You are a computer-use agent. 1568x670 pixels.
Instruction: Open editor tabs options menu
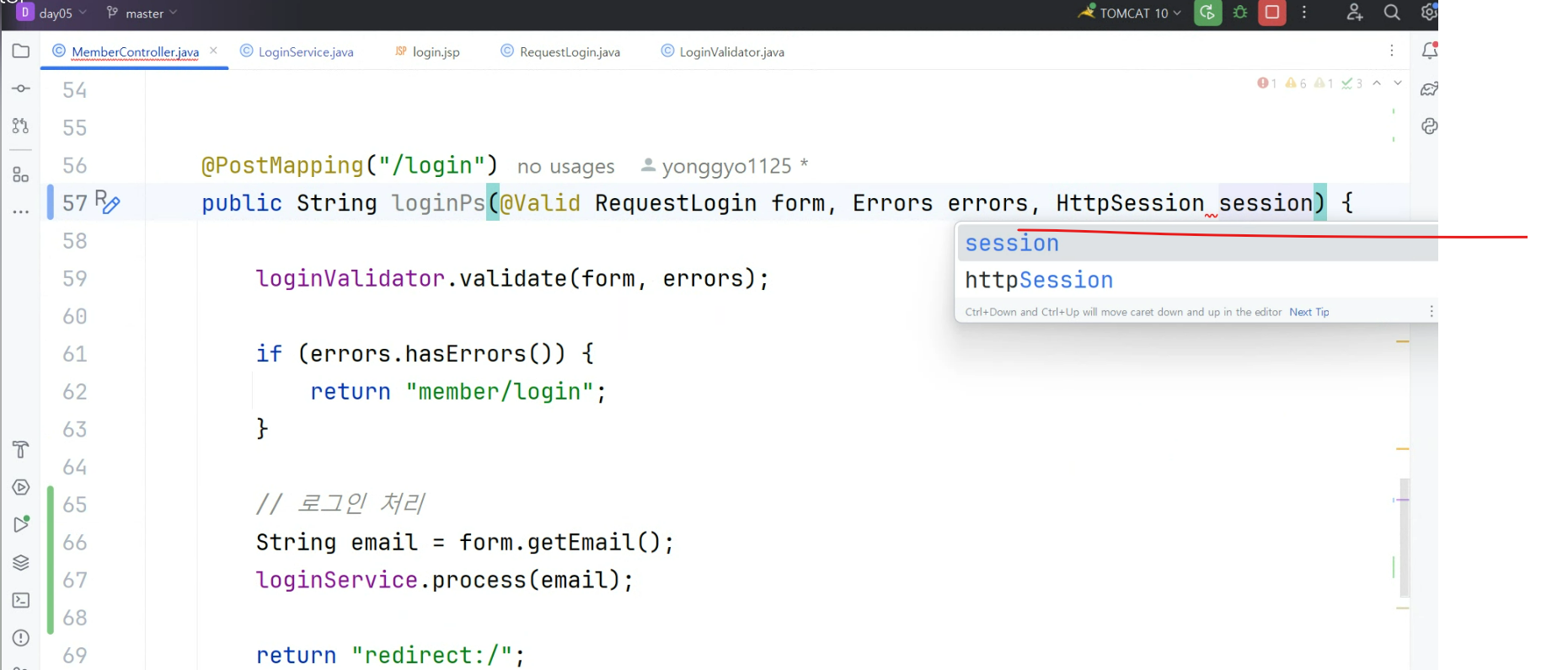[1392, 51]
